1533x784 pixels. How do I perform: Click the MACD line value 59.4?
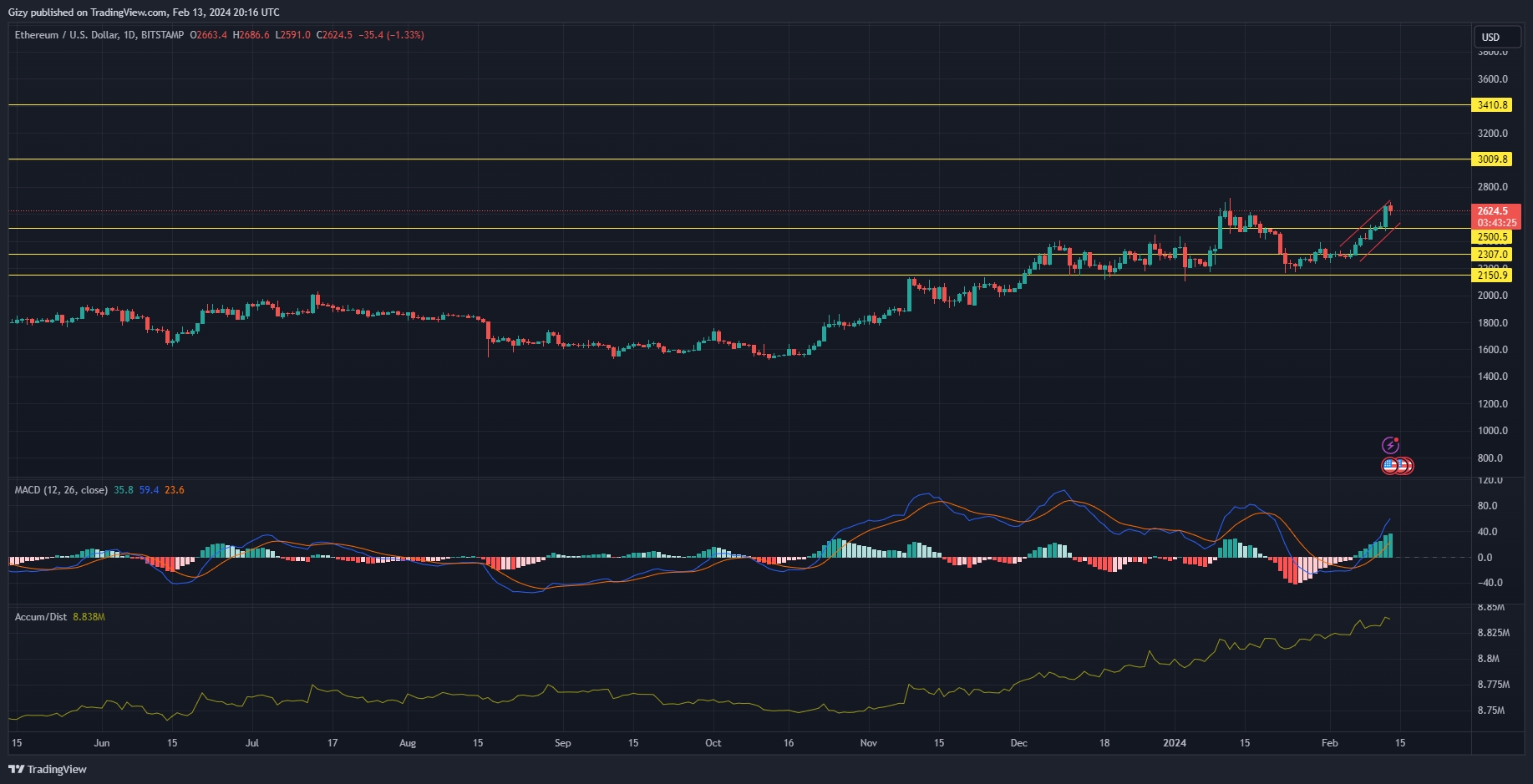pyautogui.click(x=149, y=490)
